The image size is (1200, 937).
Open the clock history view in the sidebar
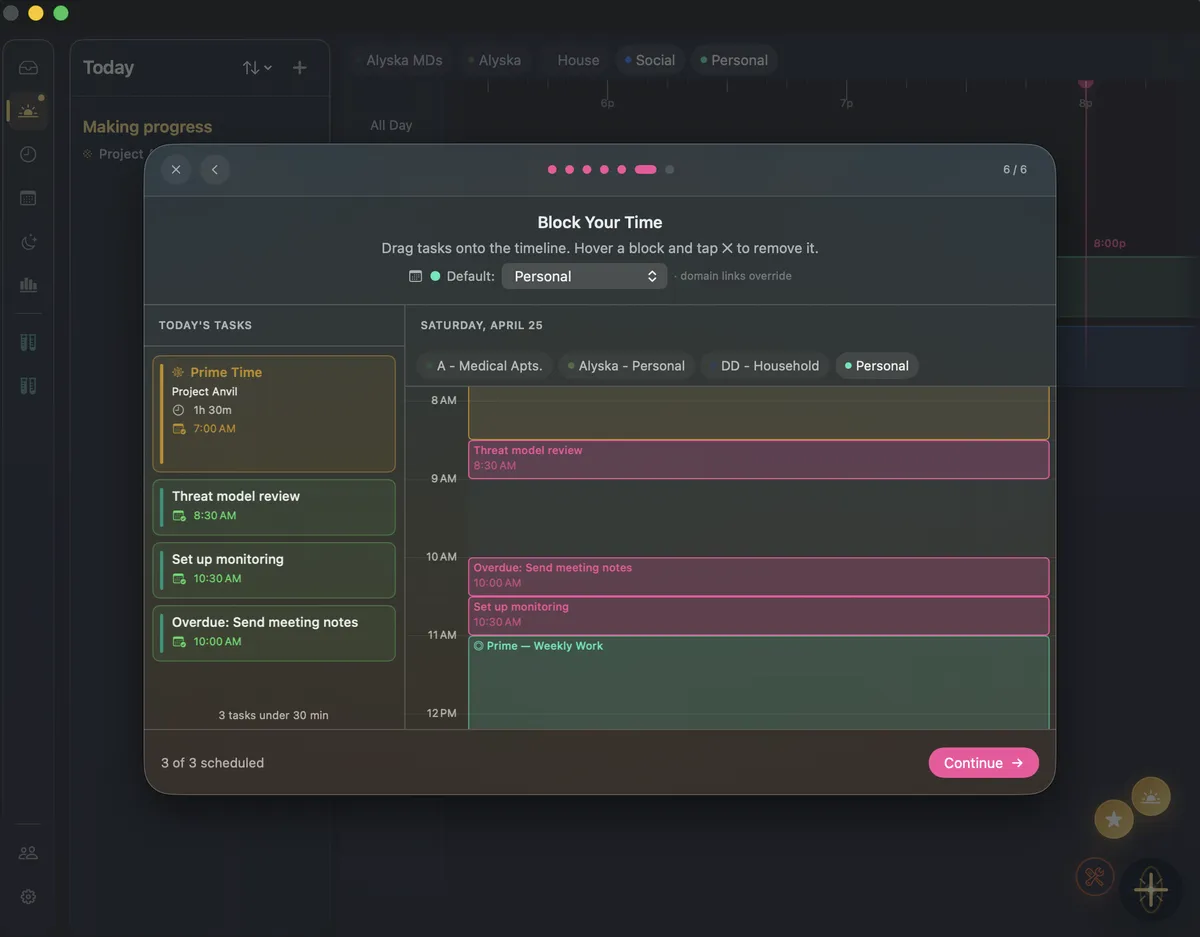(28, 154)
